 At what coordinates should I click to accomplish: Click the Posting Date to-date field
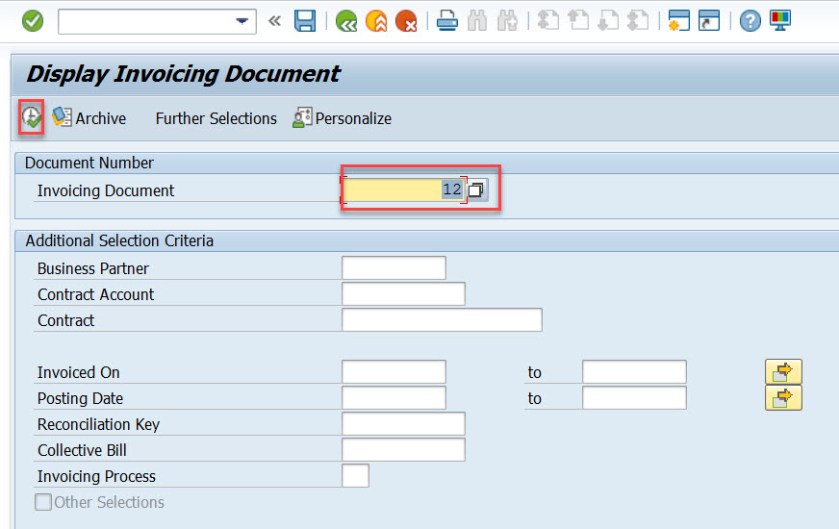[634, 398]
